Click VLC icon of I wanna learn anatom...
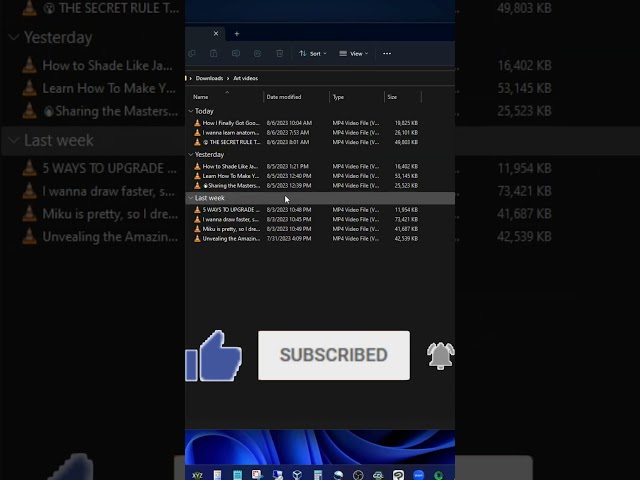The height and width of the screenshot is (480, 640). [x=197, y=132]
